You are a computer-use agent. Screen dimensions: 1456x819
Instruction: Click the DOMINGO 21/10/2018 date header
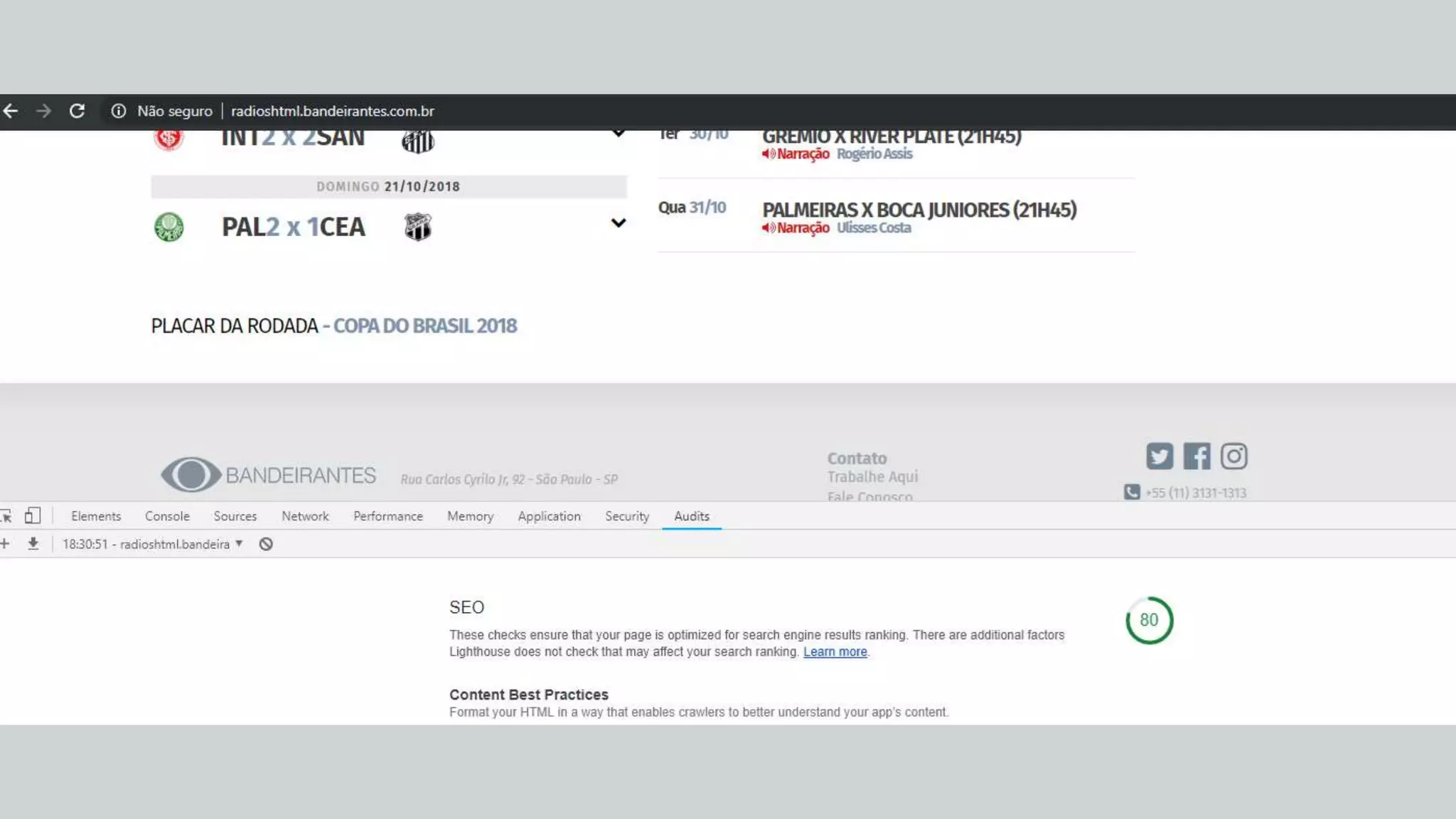click(388, 186)
